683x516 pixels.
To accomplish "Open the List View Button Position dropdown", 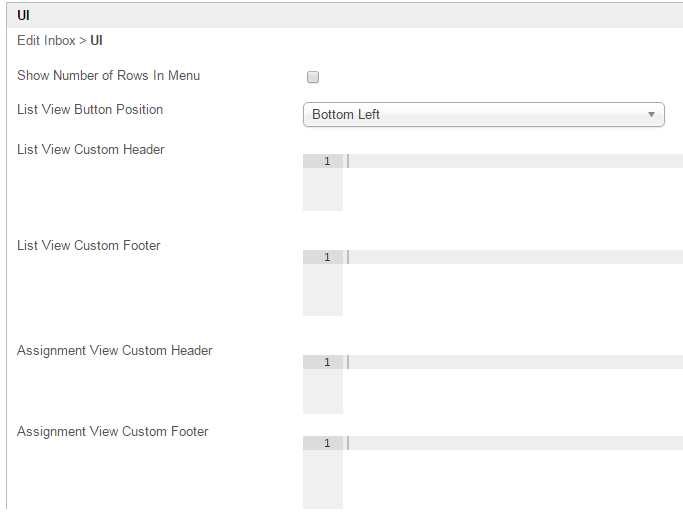I will [483, 115].
